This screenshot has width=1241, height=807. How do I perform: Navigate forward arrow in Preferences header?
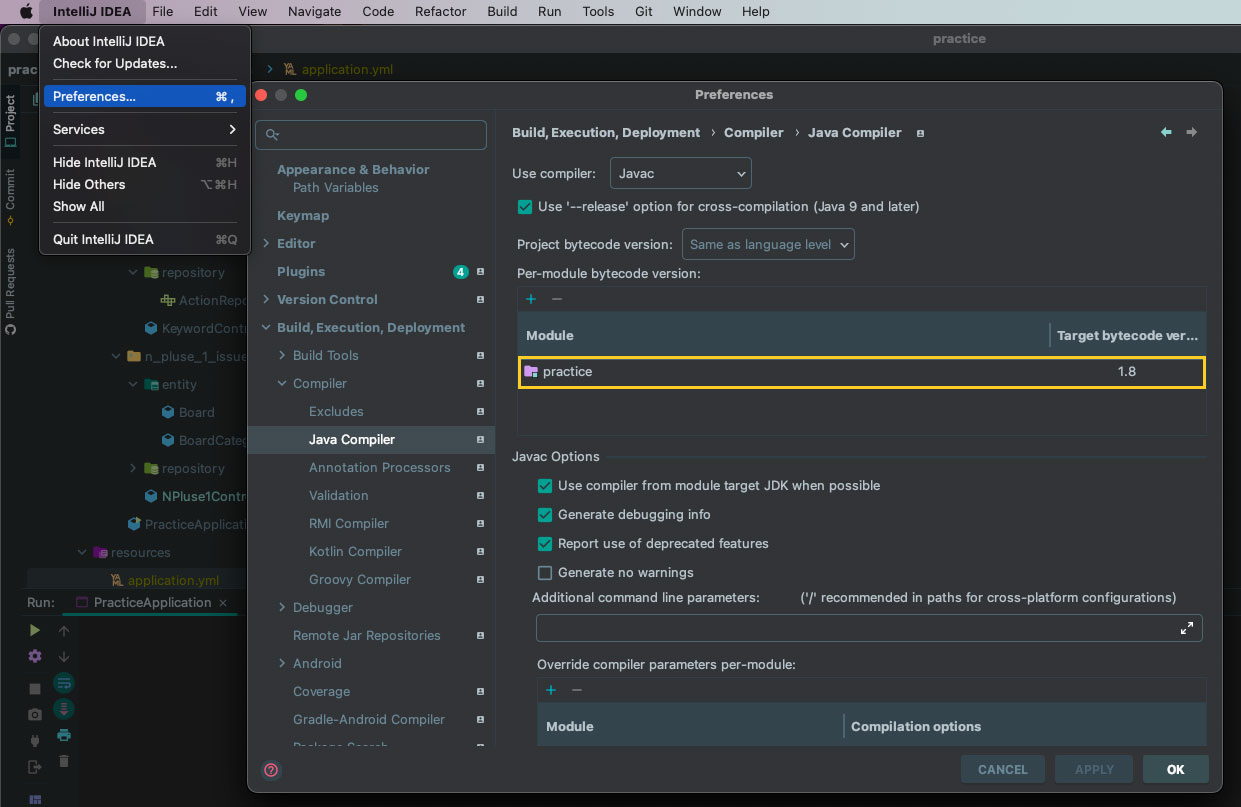(x=1191, y=132)
